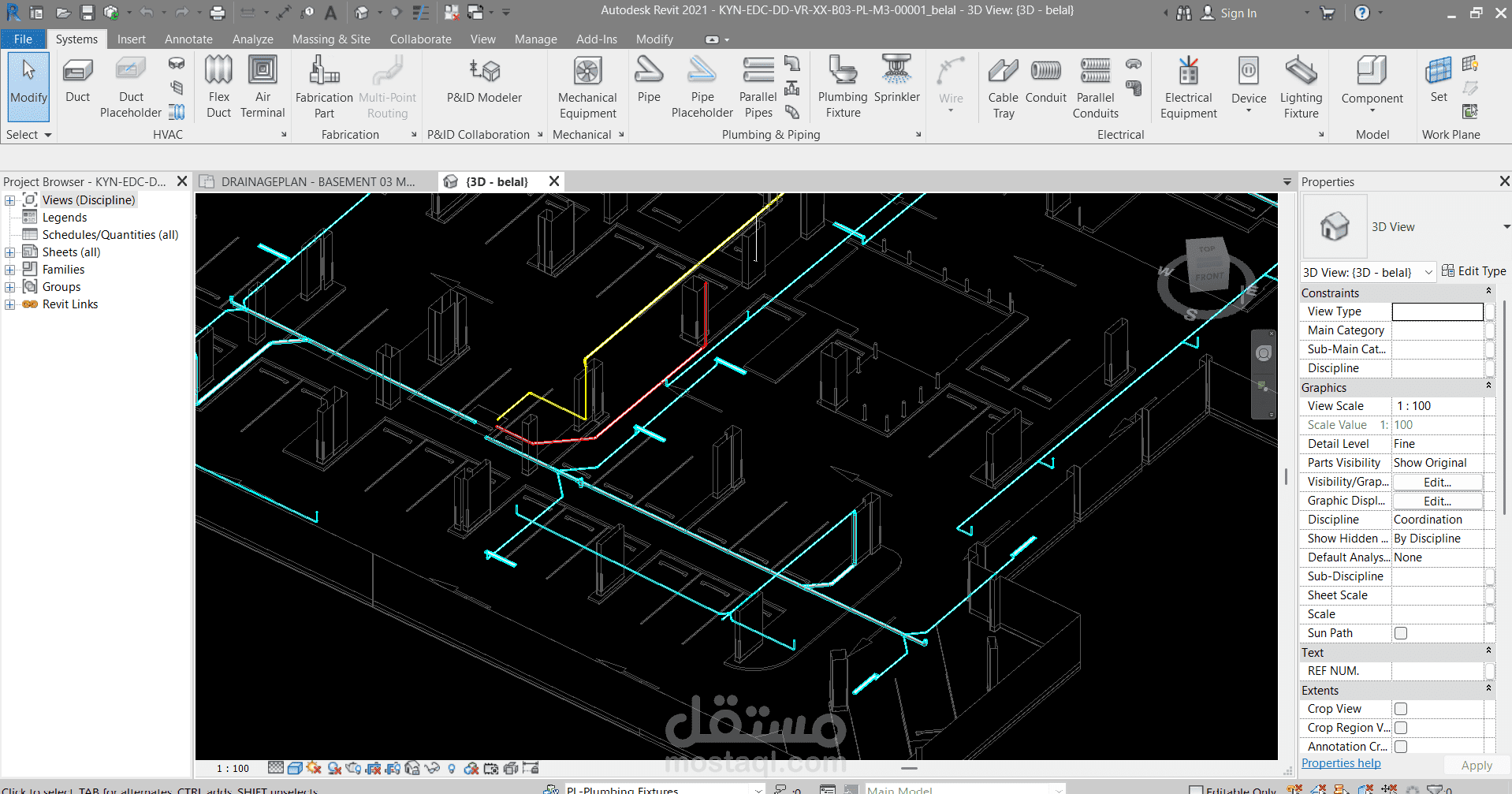
Task: Switch to DRAINAGEPLAN - BASEMENT 03 view tab
Action: pos(317,182)
